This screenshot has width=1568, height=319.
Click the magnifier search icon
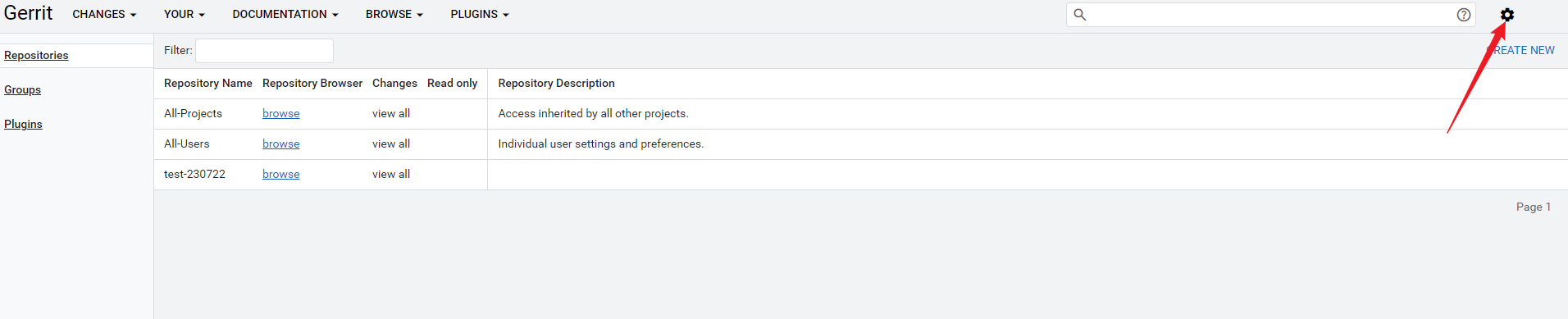(1080, 15)
